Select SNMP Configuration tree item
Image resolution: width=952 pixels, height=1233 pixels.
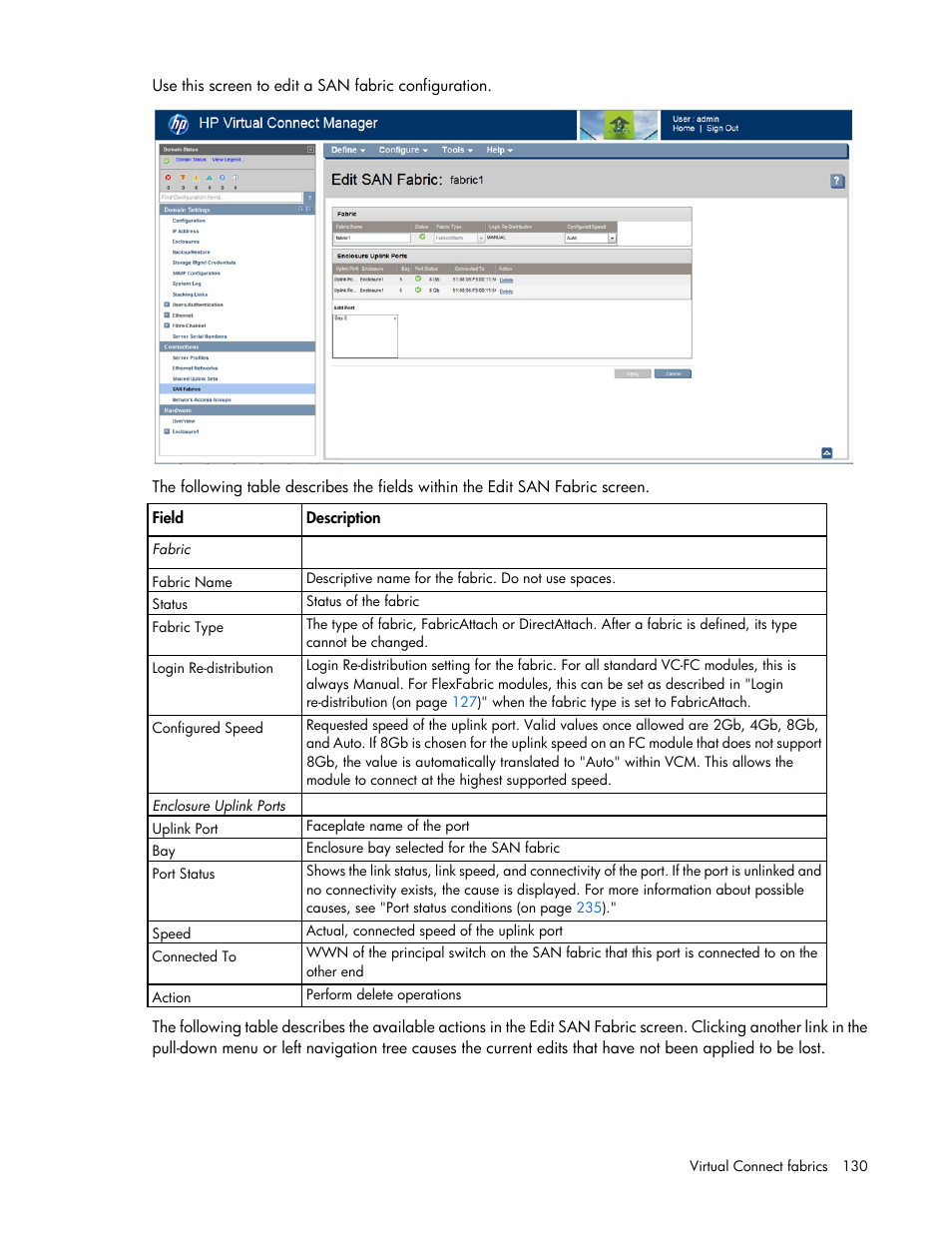click(196, 274)
